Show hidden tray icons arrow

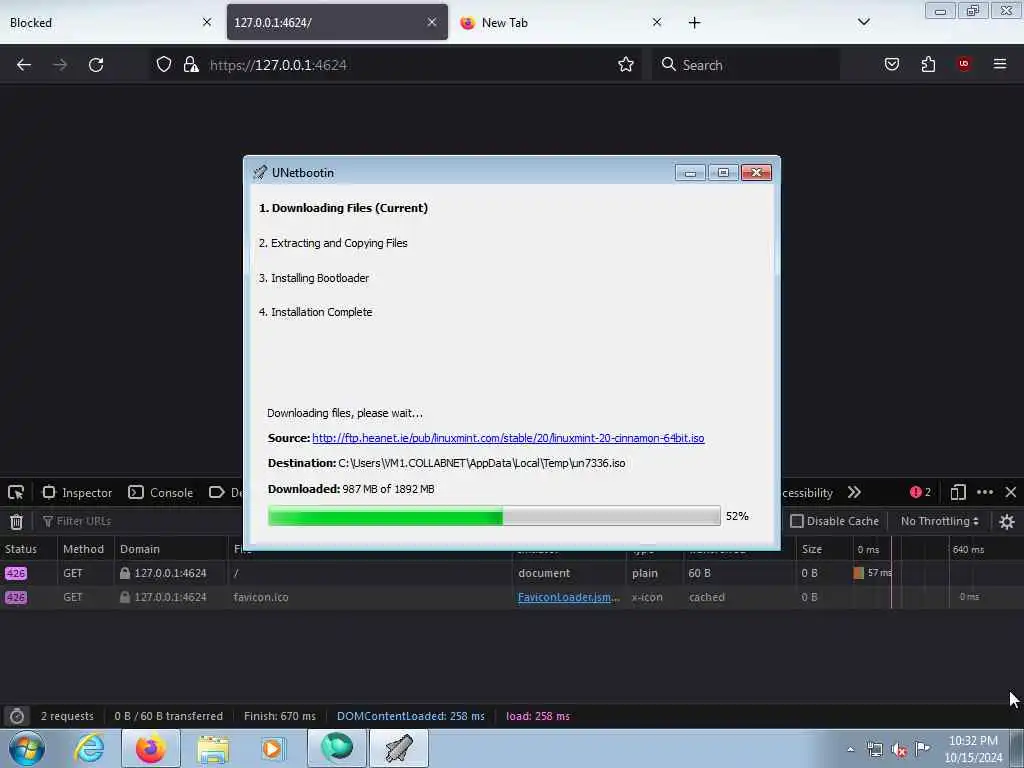[x=850, y=749]
